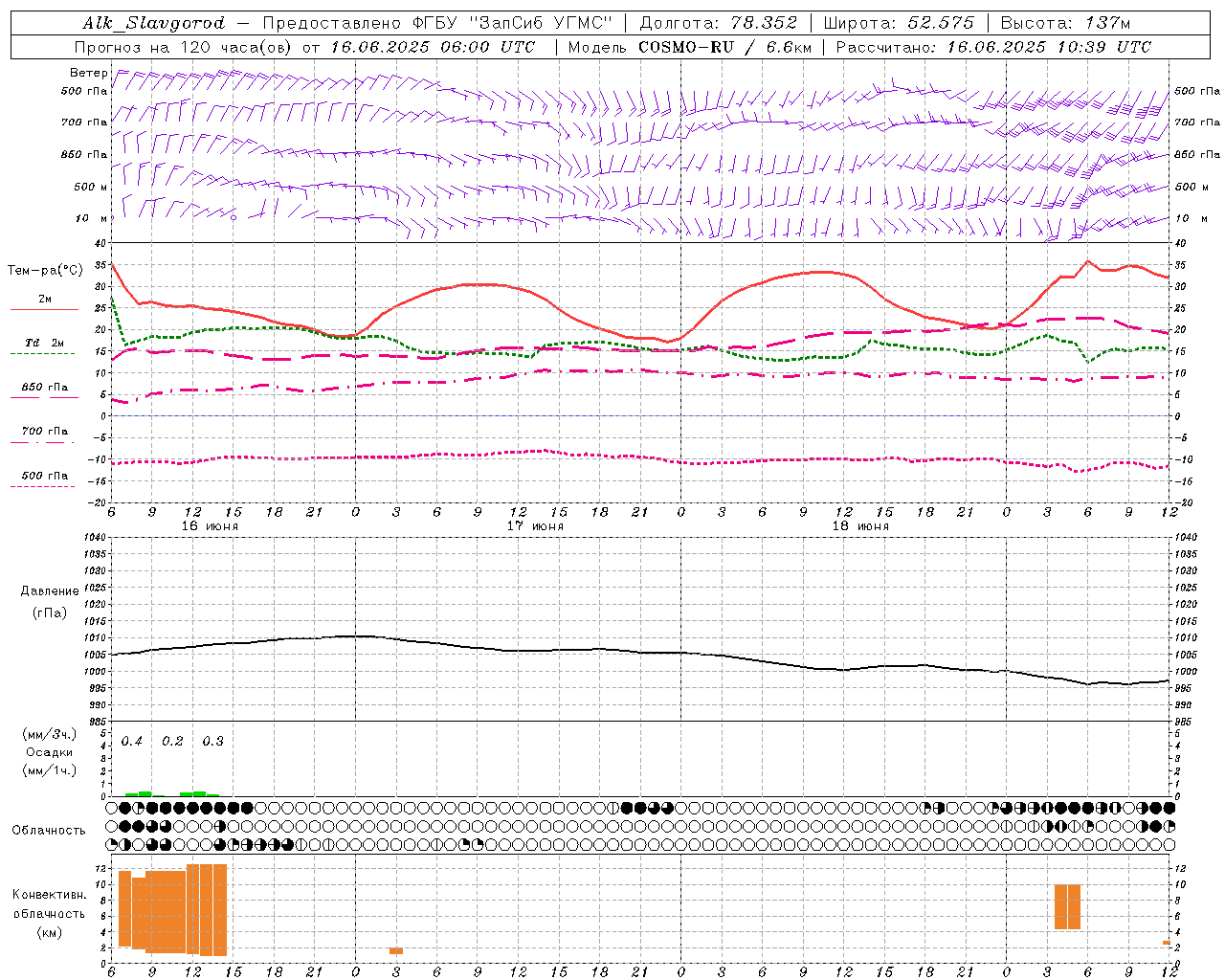Click the 0.3 precipitation amount value

212,742
